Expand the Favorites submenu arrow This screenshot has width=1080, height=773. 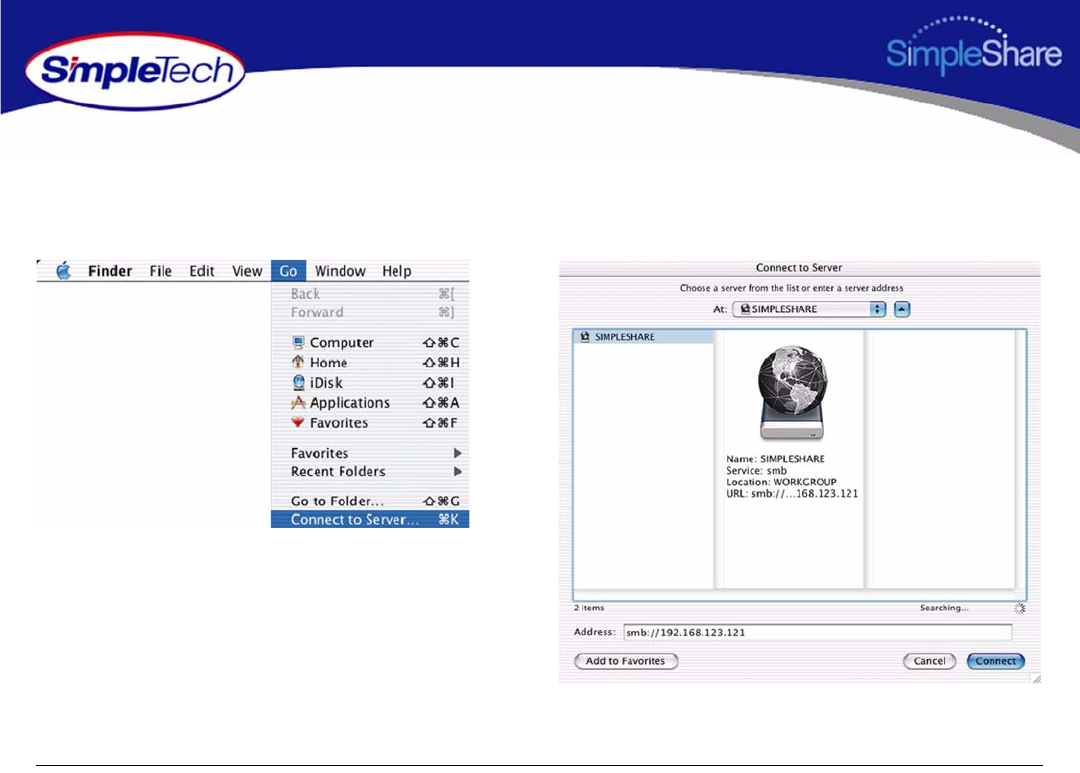tap(458, 453)
